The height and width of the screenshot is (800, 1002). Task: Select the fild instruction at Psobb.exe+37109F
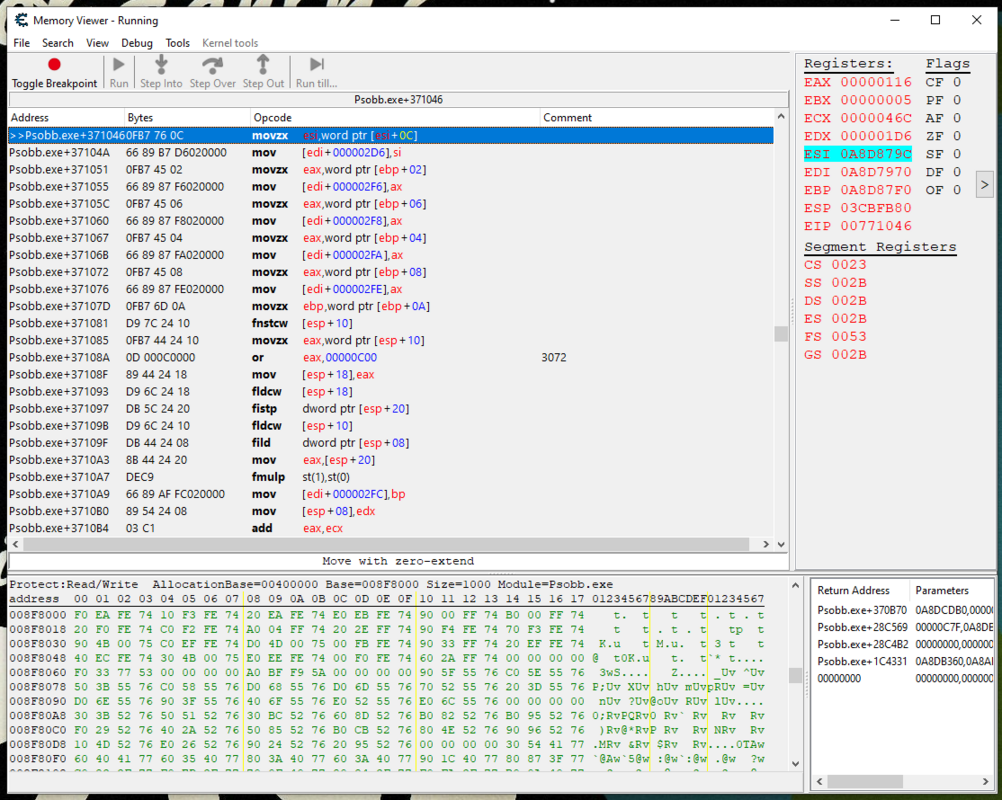coord(390,443)
